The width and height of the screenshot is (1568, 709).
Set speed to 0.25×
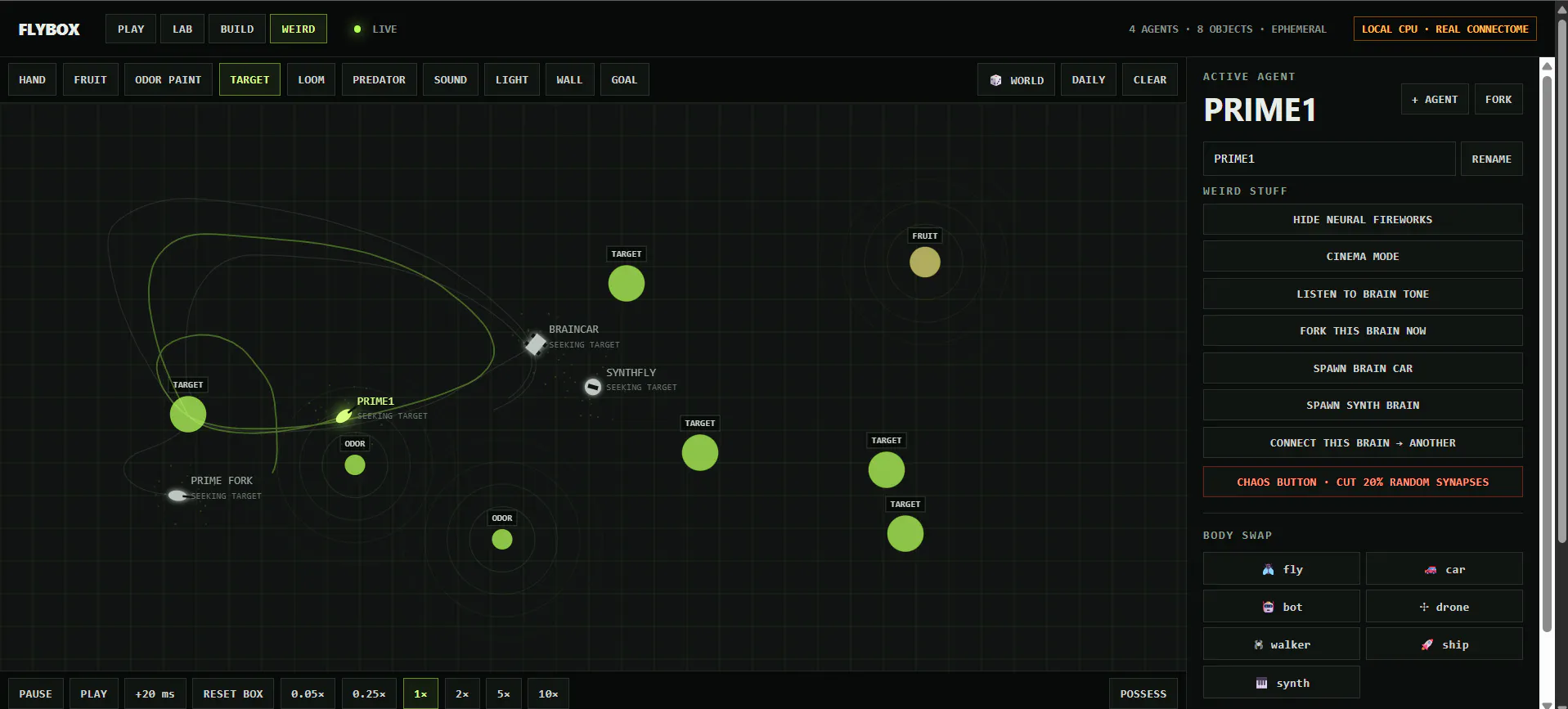(369, 693)
